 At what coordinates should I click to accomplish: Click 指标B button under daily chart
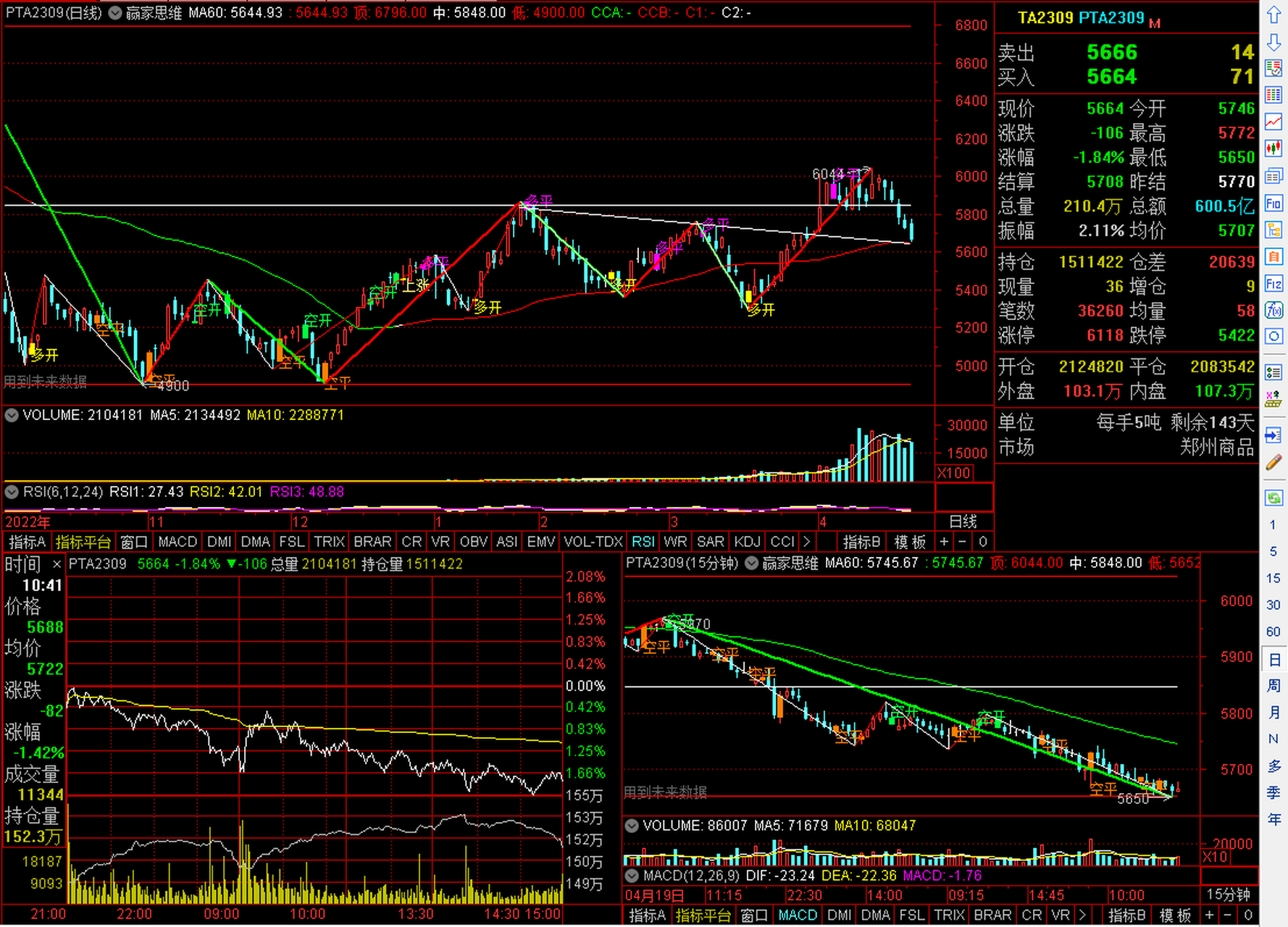click(862, 542)
